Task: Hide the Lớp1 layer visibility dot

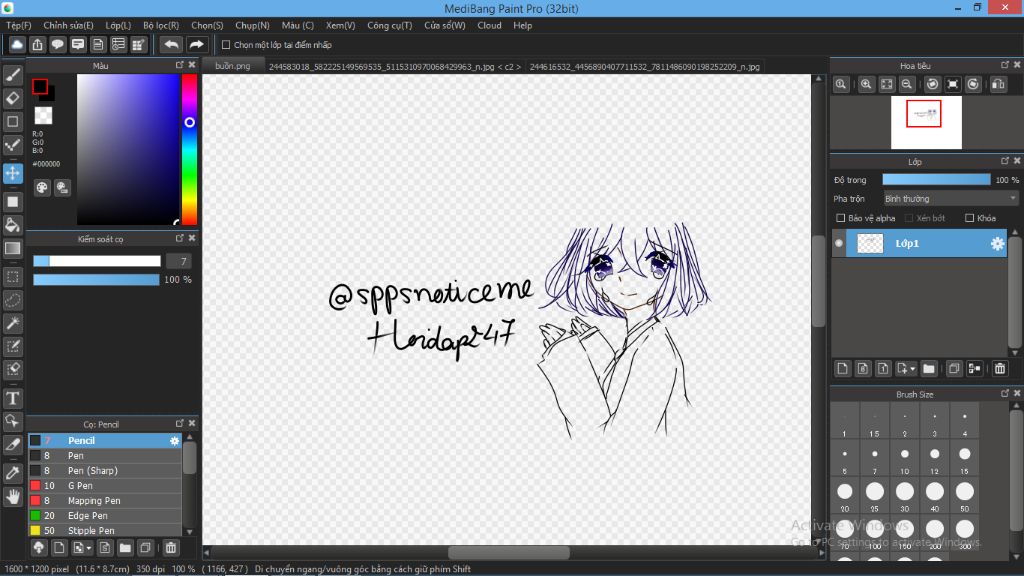Action: [839, 243]
